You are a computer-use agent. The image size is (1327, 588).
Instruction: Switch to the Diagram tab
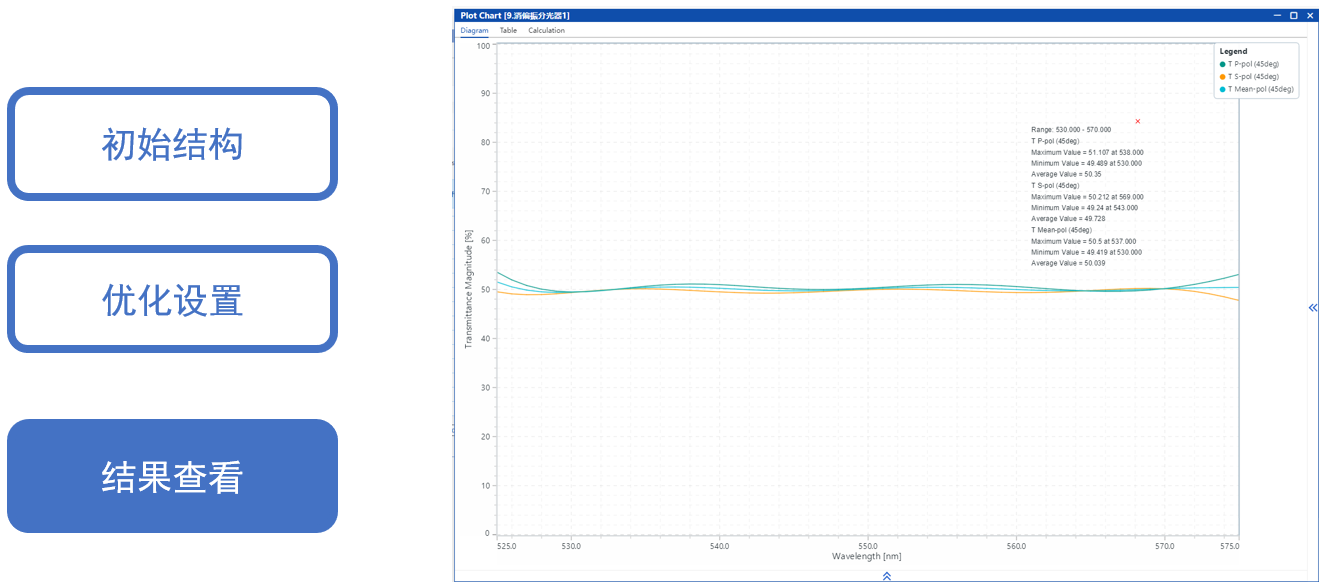(x=474, y=30)
